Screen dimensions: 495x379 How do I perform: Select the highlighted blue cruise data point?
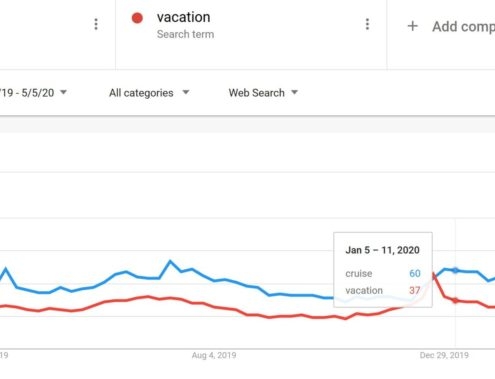[455, 270]
